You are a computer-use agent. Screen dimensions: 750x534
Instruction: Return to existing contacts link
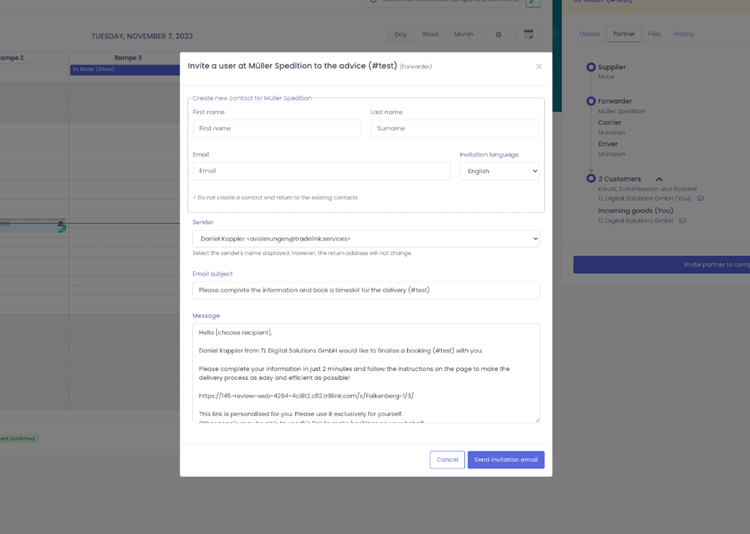pos(277,198)
